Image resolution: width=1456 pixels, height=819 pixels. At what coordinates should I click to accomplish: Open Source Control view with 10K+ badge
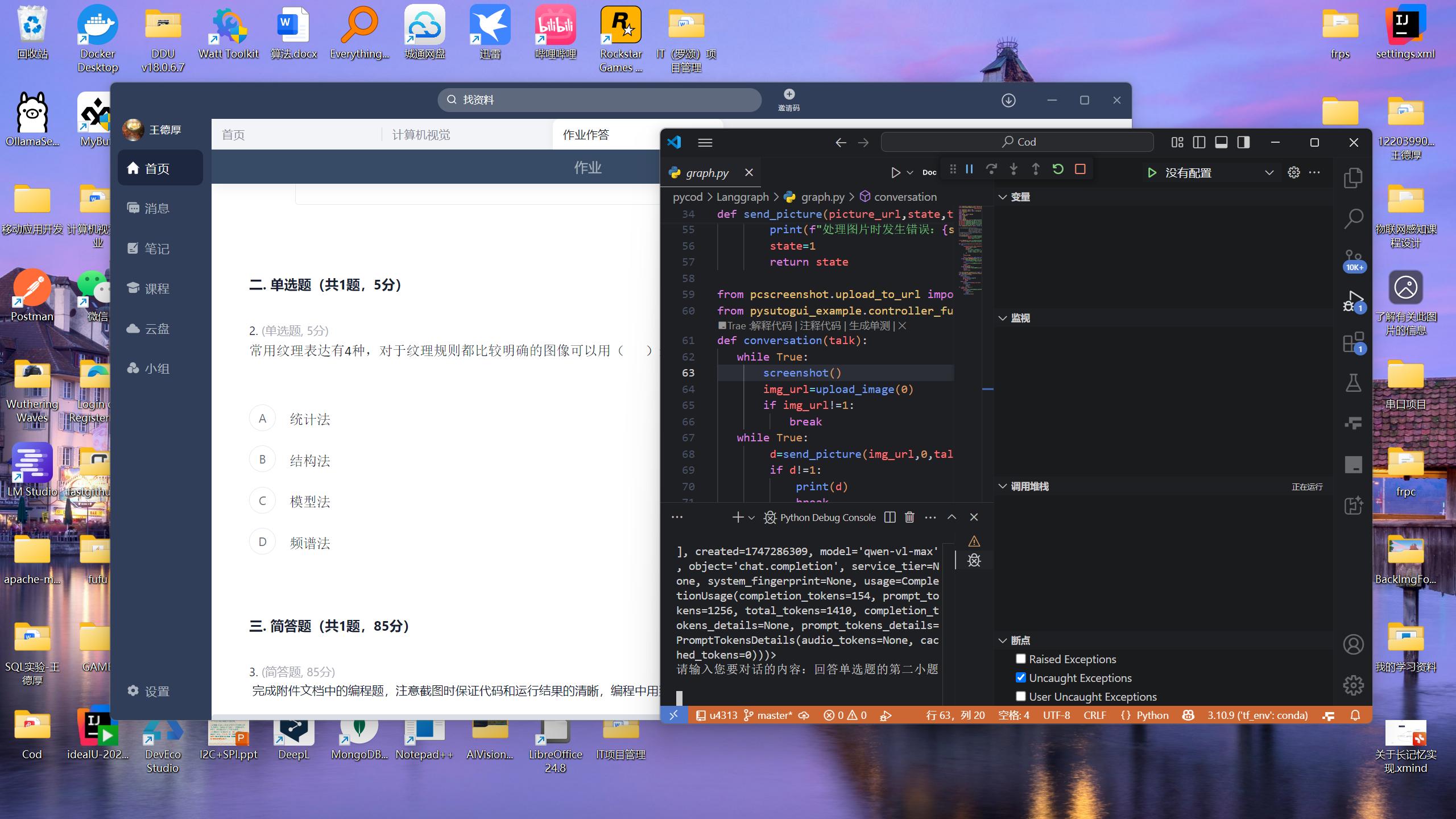click(1353, 260)
